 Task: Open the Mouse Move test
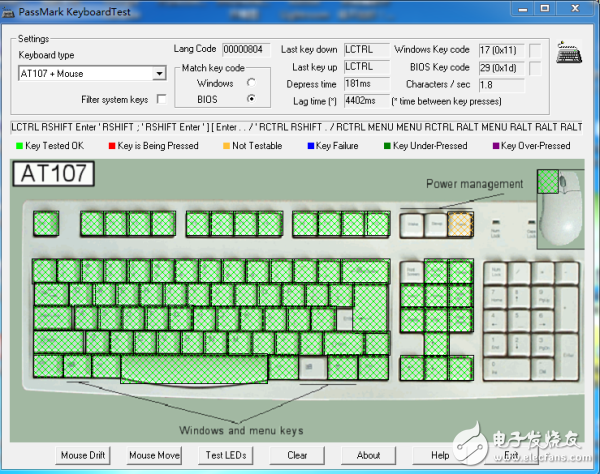[154, 455]
